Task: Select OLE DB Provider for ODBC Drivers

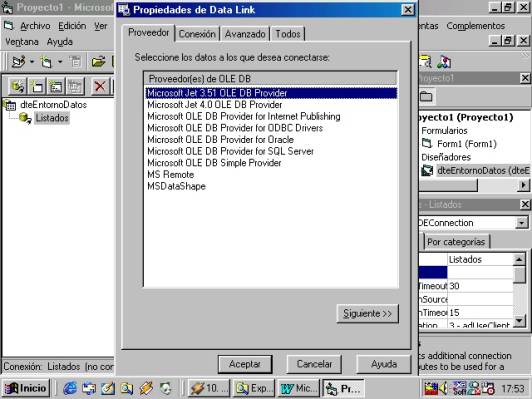Action: pos(235,128)
